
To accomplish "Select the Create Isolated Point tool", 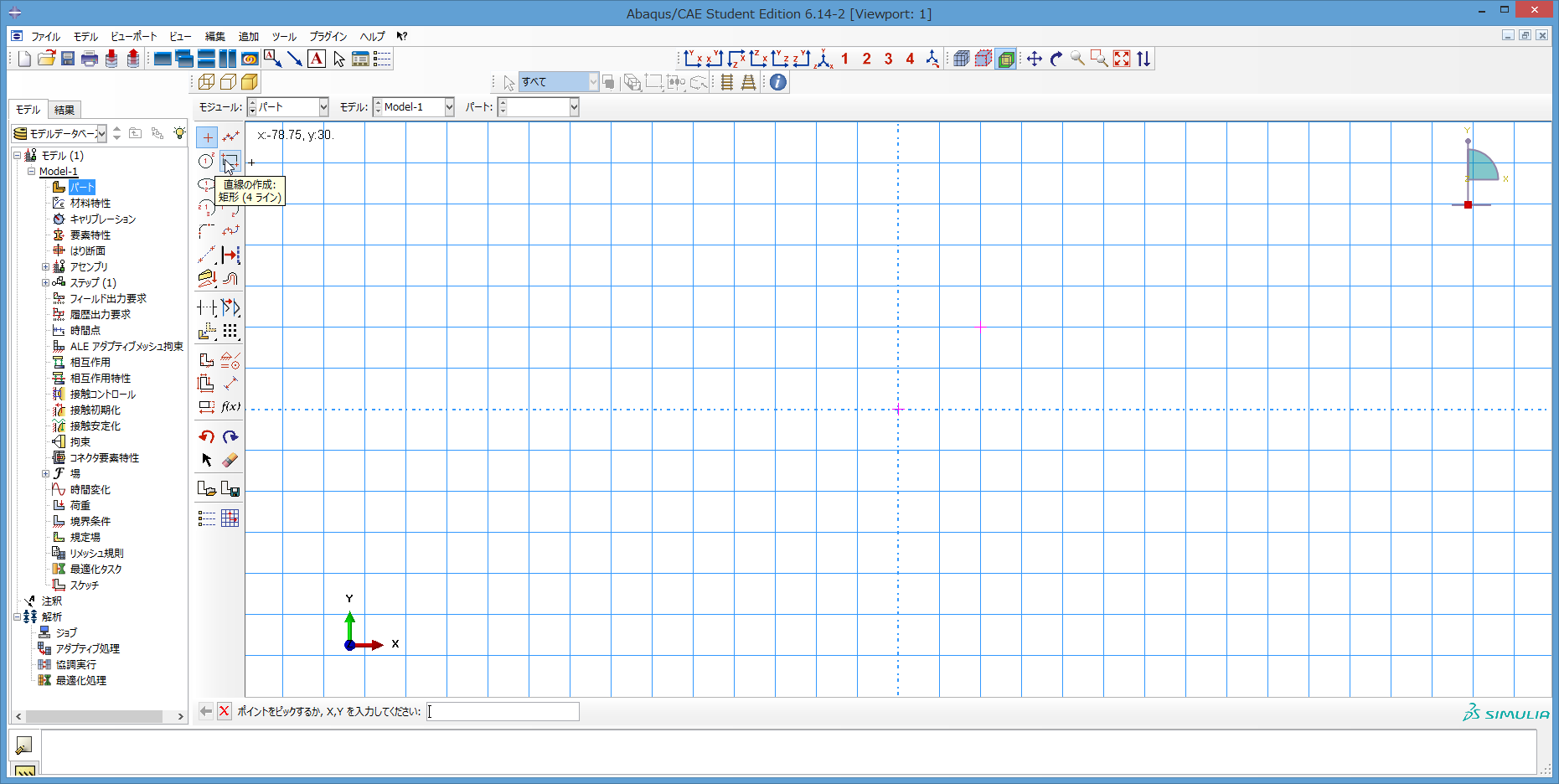I will [x=207, y=137].
